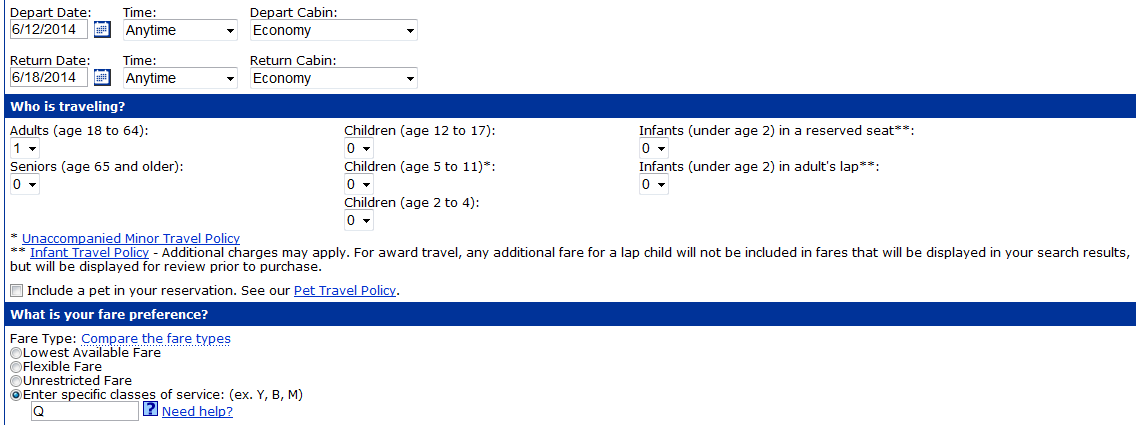Follow the Pet Travel Policy link
The image size is (1136, 425).
345,291
